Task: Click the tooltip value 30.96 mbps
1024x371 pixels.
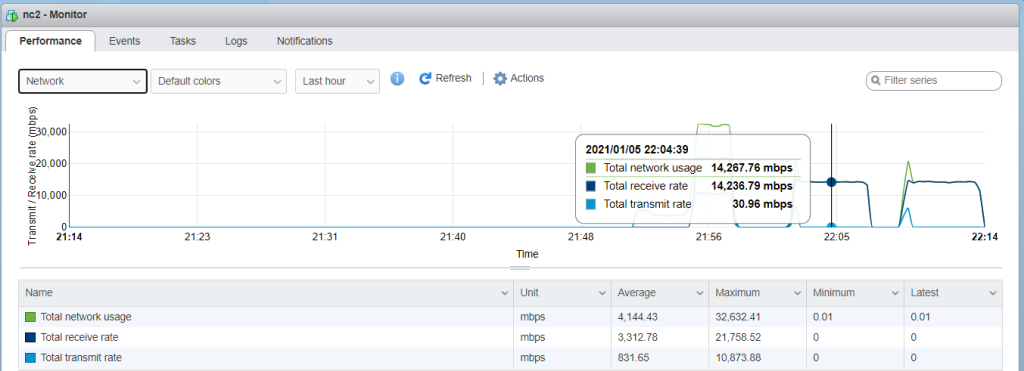Action: click(x=762, y=204)
